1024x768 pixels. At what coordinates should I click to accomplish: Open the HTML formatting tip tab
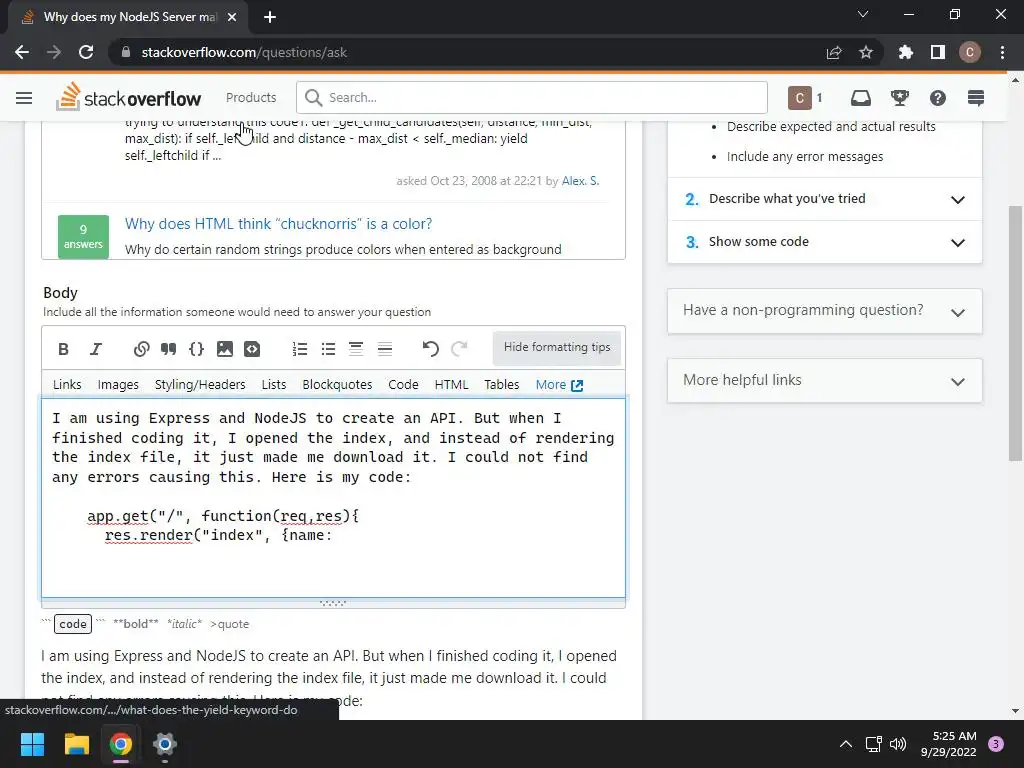point(451,385)
